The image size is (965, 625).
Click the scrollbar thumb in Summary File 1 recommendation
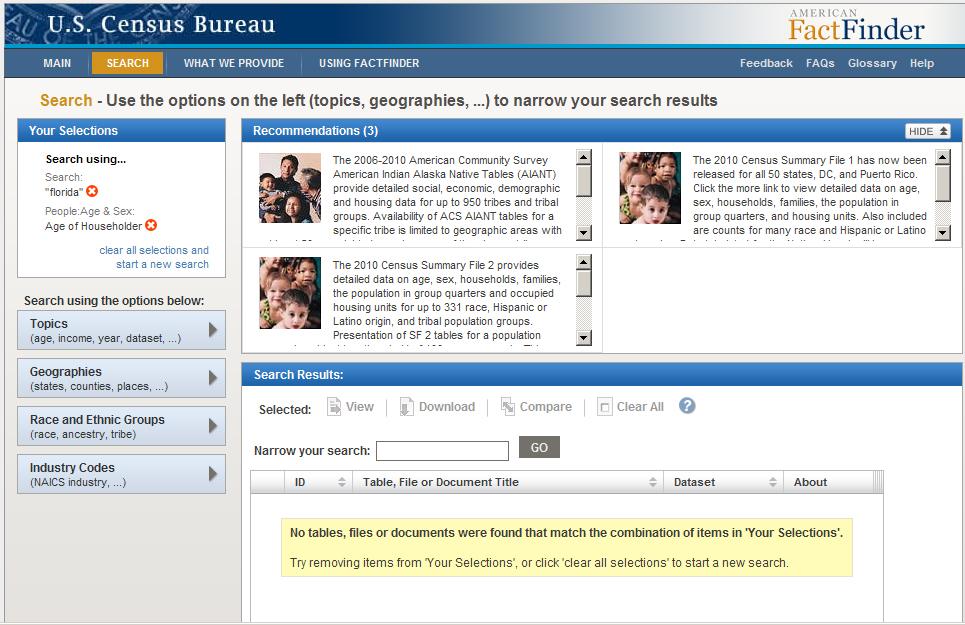[943, 183]
